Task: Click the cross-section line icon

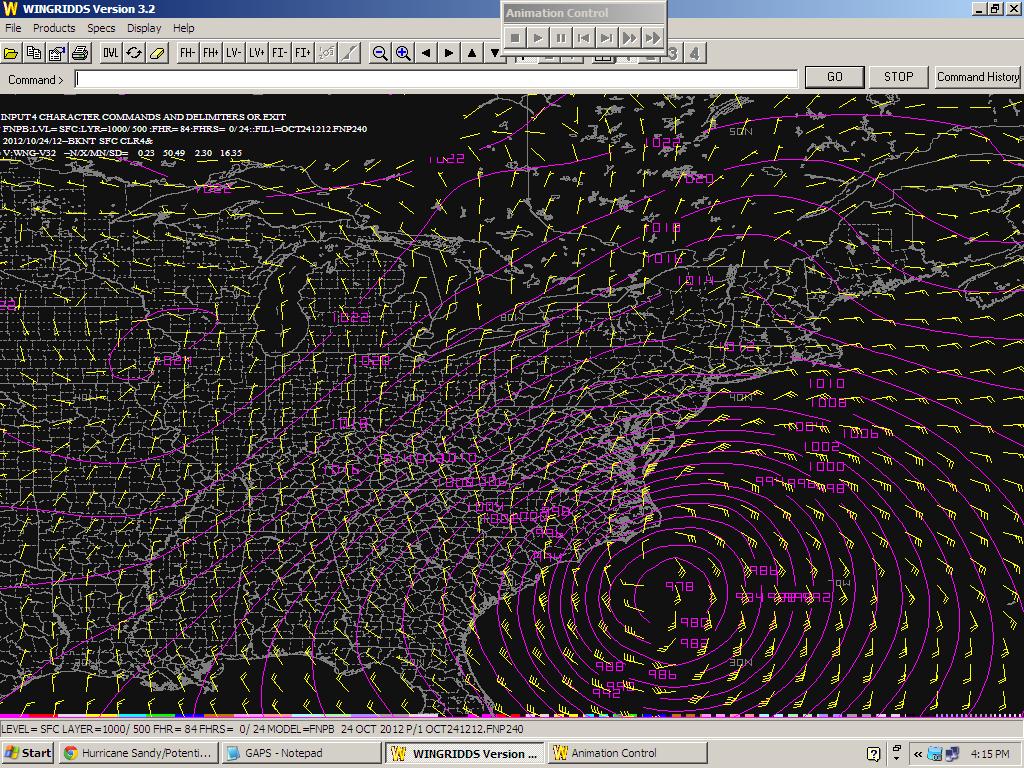Action: [x=349, y=53]
